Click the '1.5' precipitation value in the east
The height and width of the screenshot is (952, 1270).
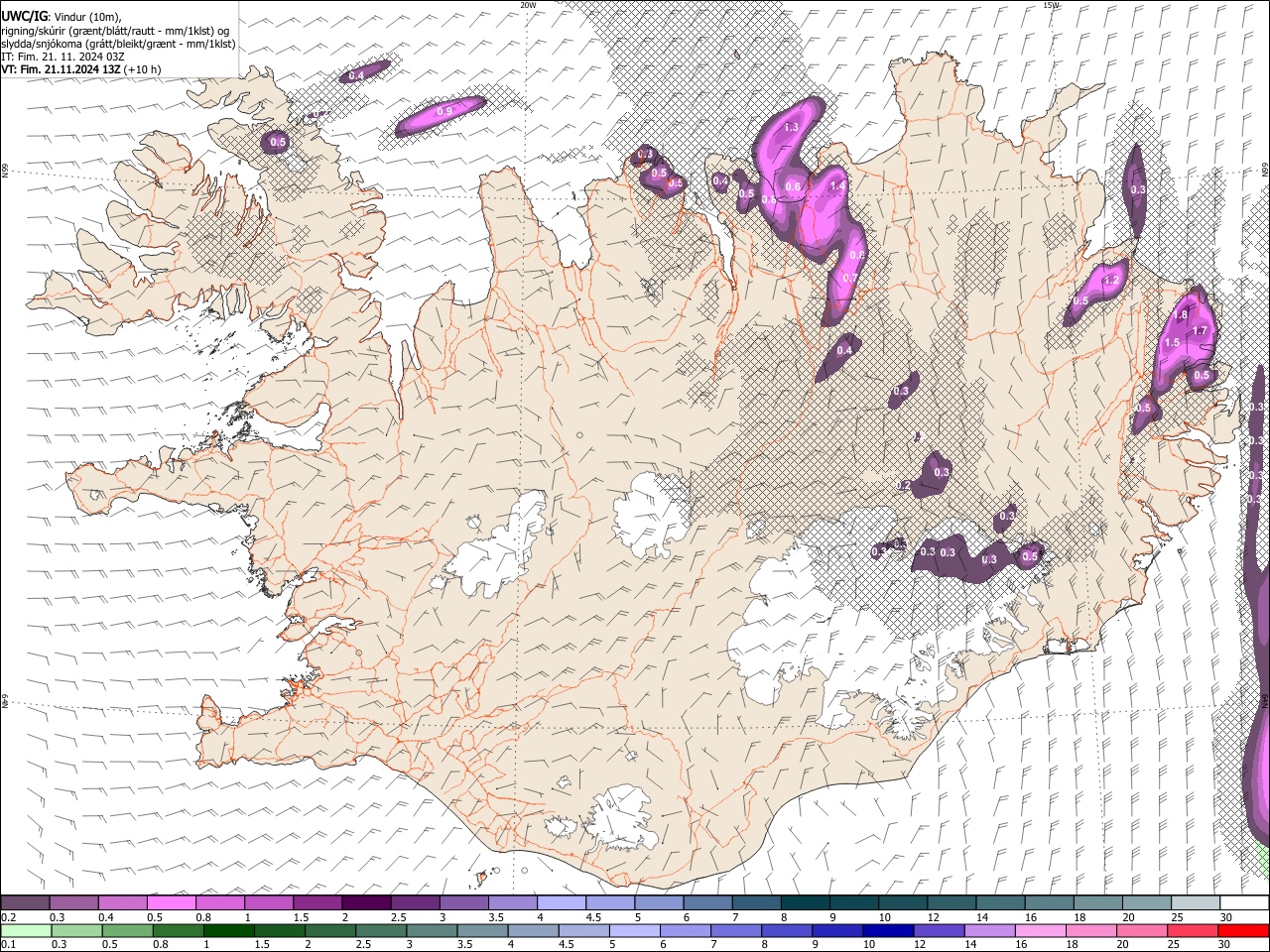[x=1172, y=342]
